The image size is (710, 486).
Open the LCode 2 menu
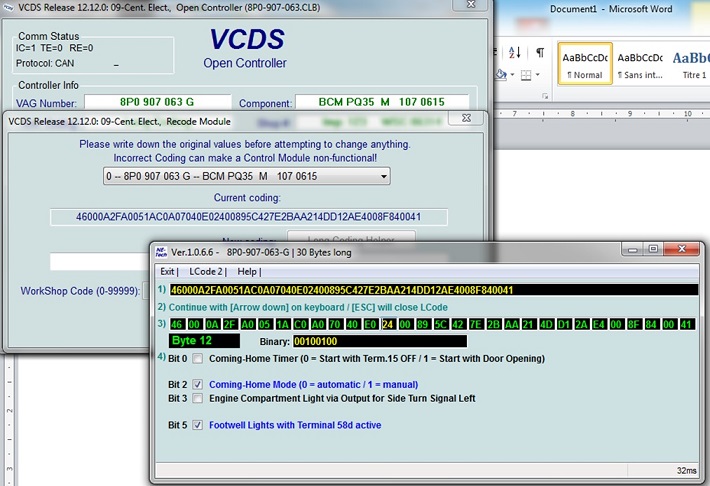tap(206, 271)
